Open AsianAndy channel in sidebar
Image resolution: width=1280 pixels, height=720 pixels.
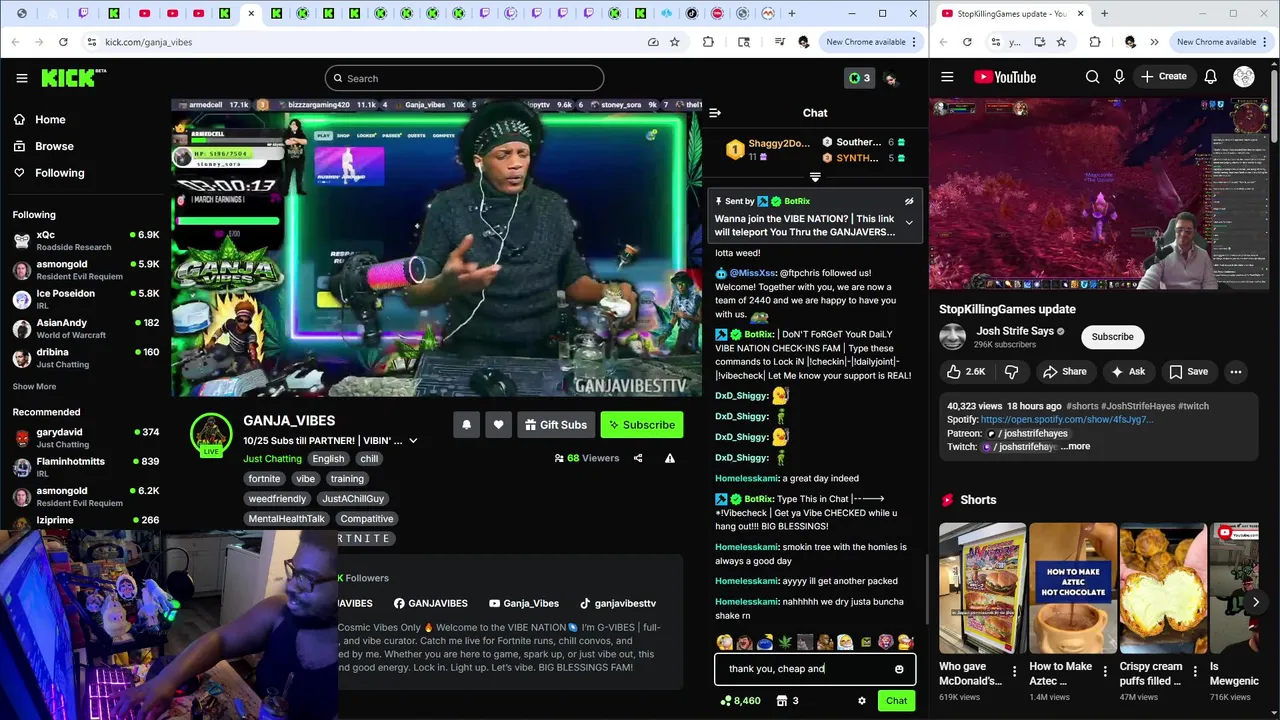click(x=85, y=328)
